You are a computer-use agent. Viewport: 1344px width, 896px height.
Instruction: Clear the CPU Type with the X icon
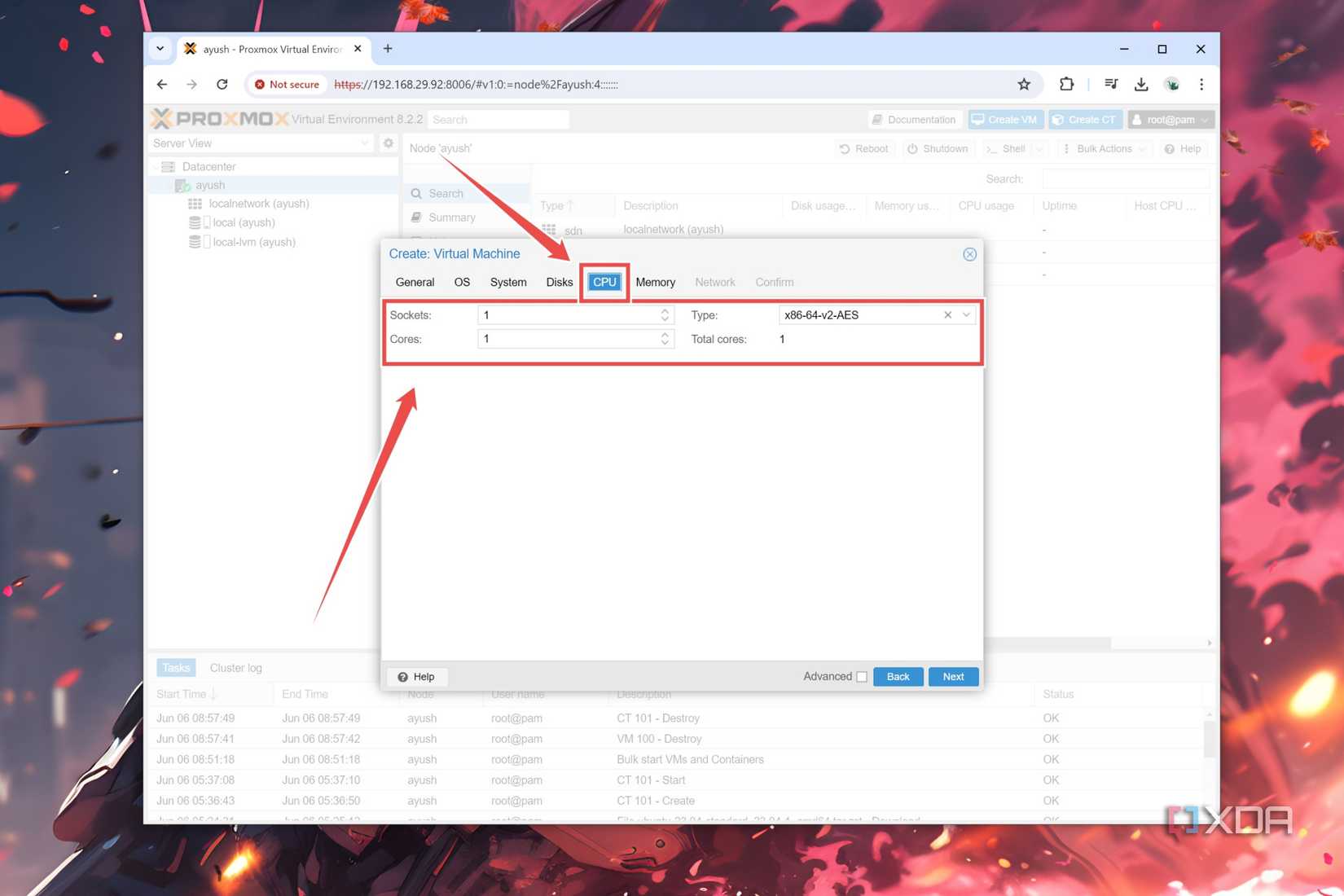pos(947,314)
